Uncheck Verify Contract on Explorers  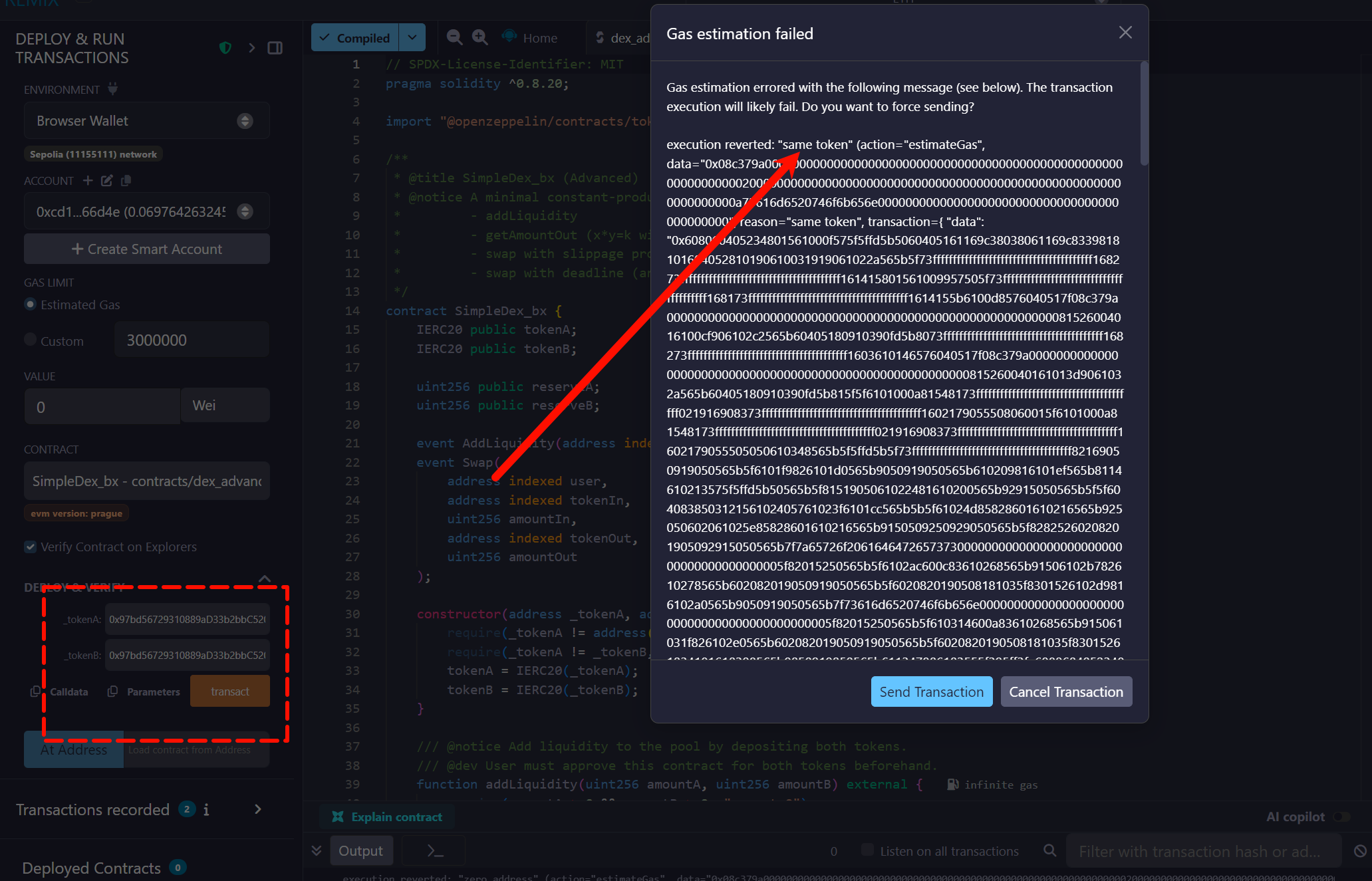[x=31, y=547]
